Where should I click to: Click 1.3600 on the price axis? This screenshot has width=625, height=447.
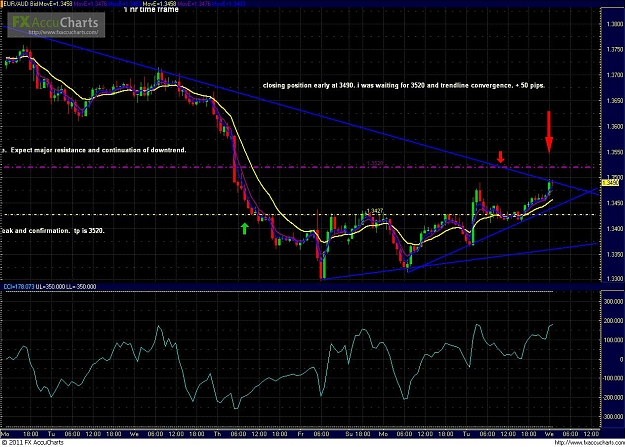pyautogui.click(x=614, y=126)
